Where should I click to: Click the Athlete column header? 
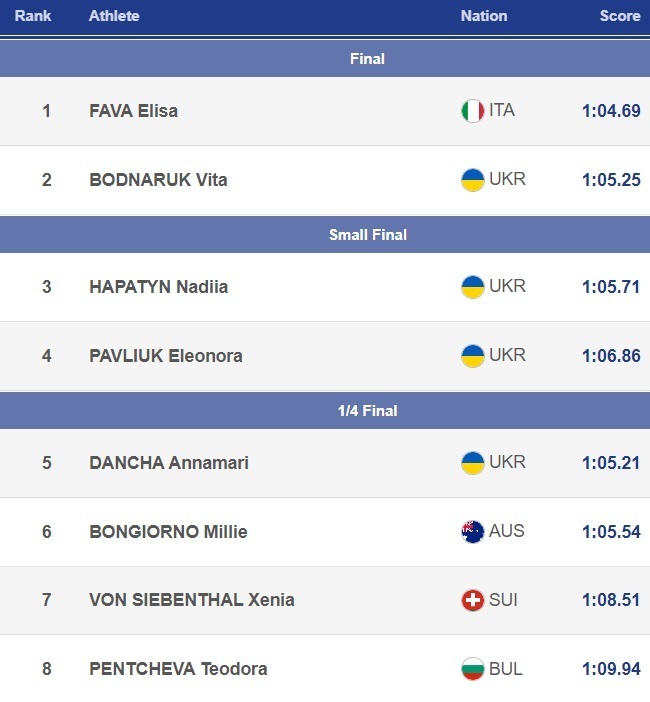tap(114, 16)
